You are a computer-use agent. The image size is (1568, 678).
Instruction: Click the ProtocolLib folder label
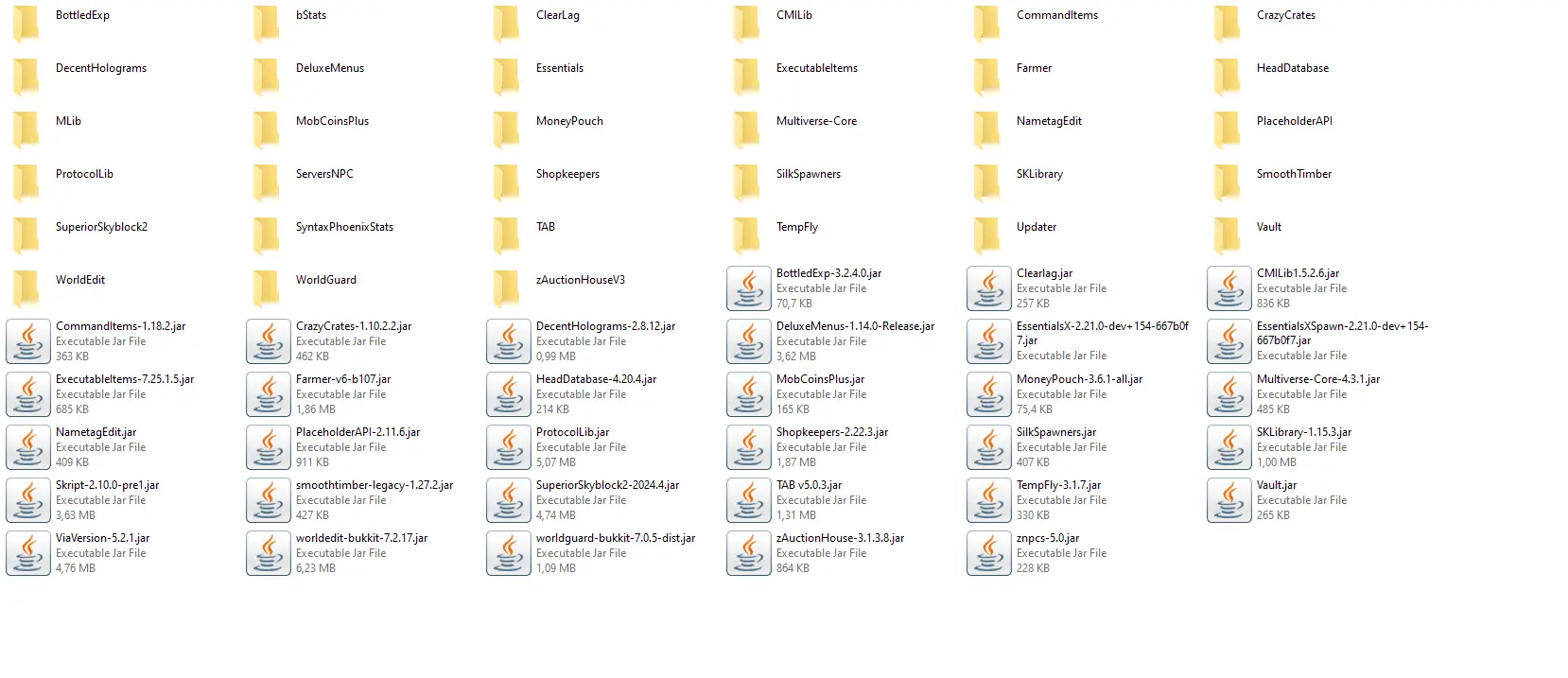pyautogui.click(x=84, y=174)
